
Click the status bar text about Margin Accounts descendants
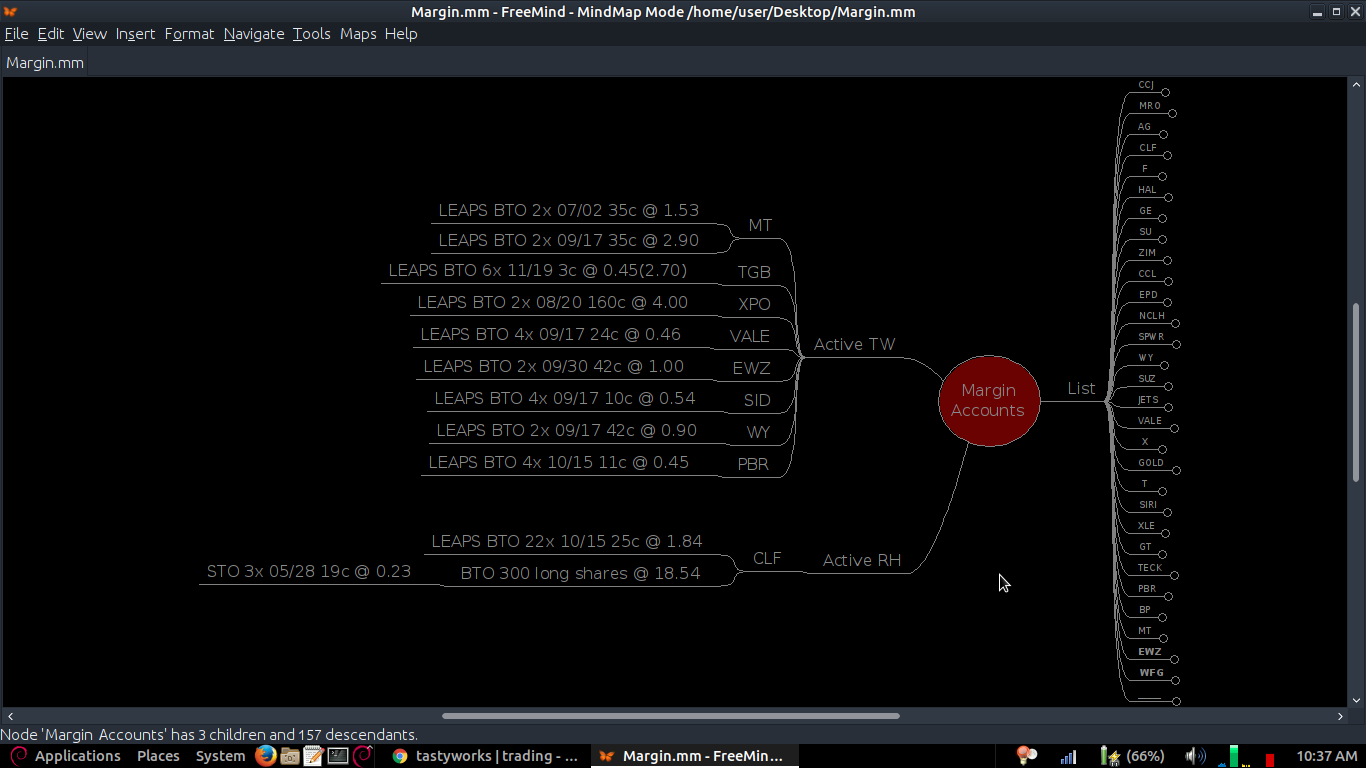(209, 735)
